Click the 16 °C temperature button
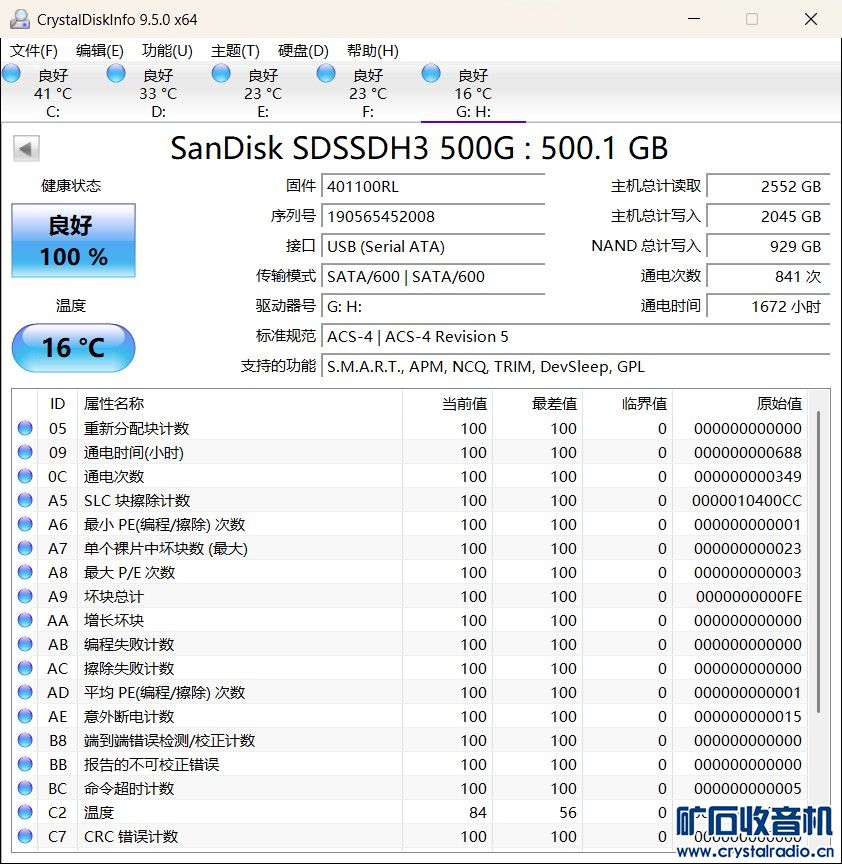Viewport: 842px width, 864px height. (x=73, y=347)
